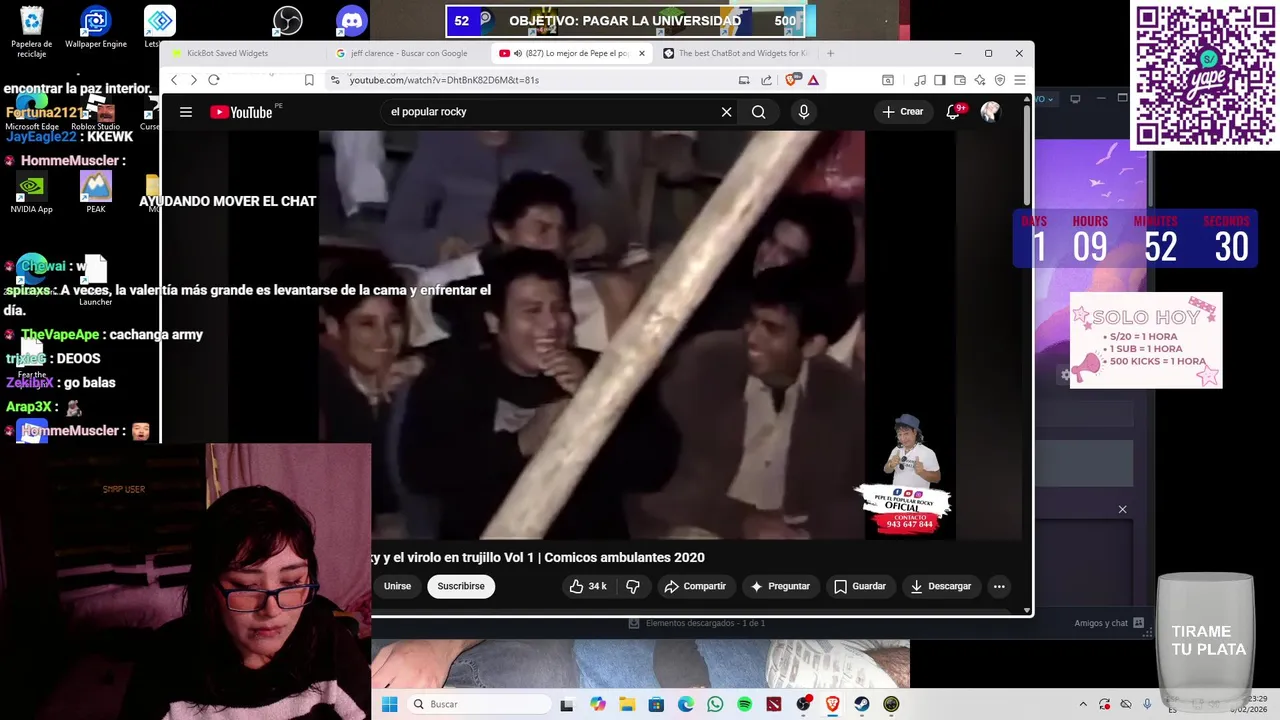The image size is (1280, 720).
Task: Click 'Elementos descargados - 1 de 1' status text
Action: (705, 623)
